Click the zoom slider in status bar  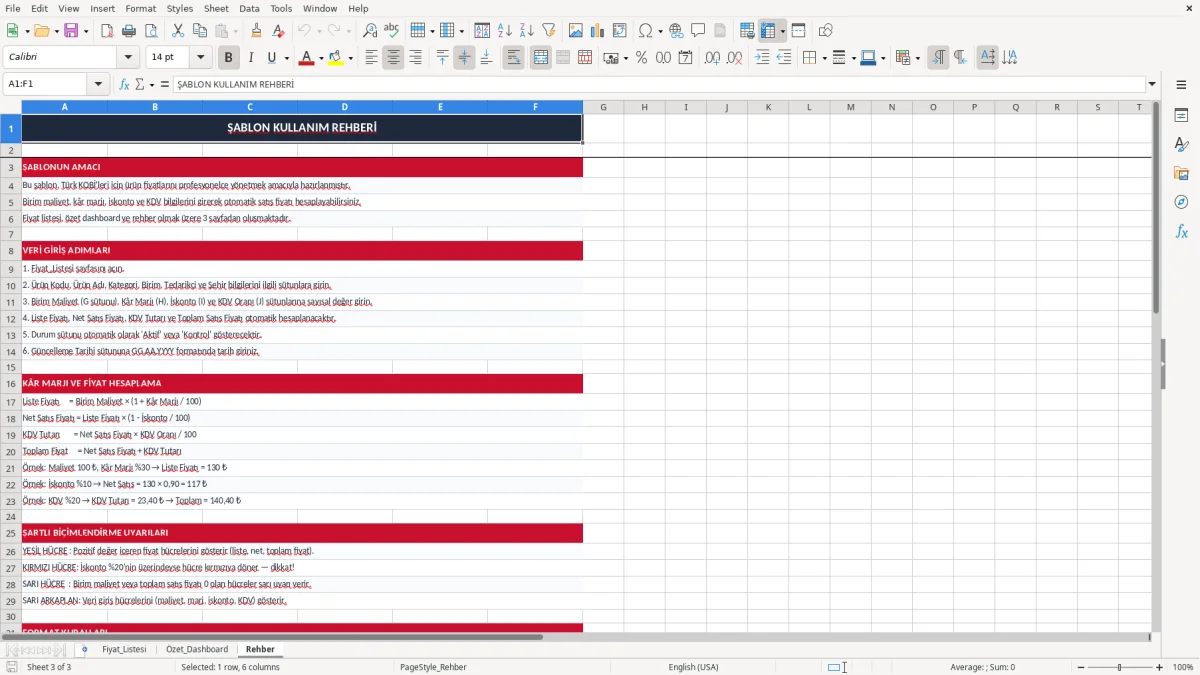click(x=1119, y=667)
